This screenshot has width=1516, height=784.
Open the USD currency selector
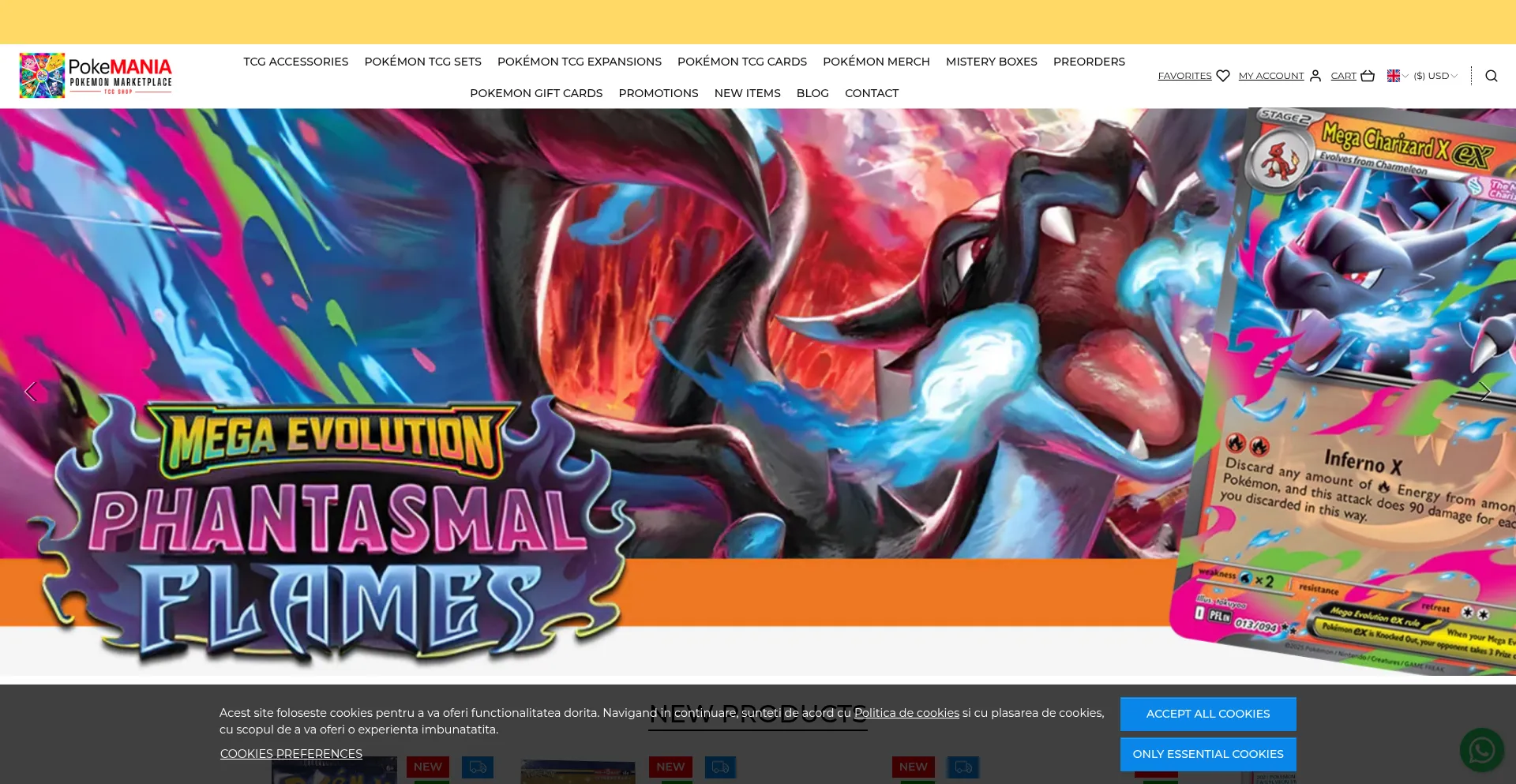click(x=1435, y=76)
